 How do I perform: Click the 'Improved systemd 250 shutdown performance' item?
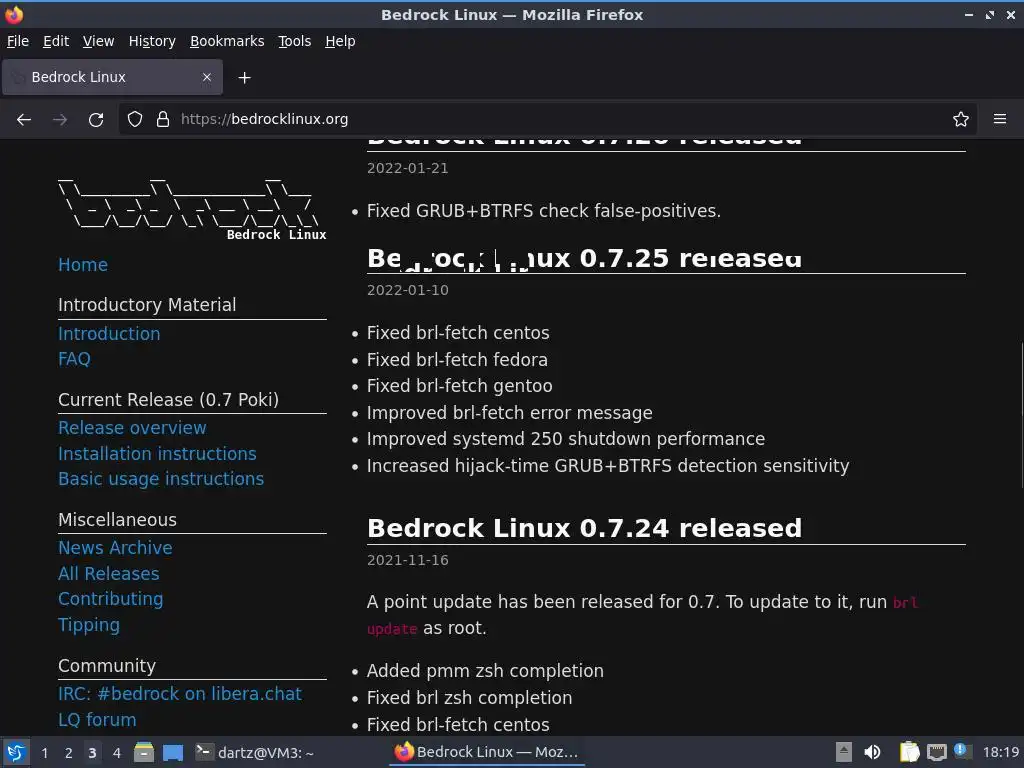click(566, 439)
